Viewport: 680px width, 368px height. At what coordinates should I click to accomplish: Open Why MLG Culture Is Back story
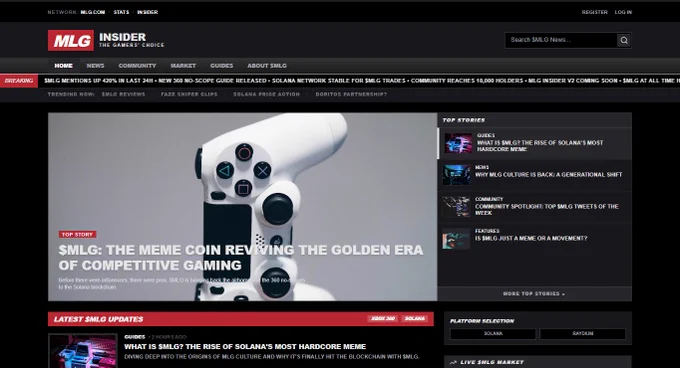pos(548,175)
